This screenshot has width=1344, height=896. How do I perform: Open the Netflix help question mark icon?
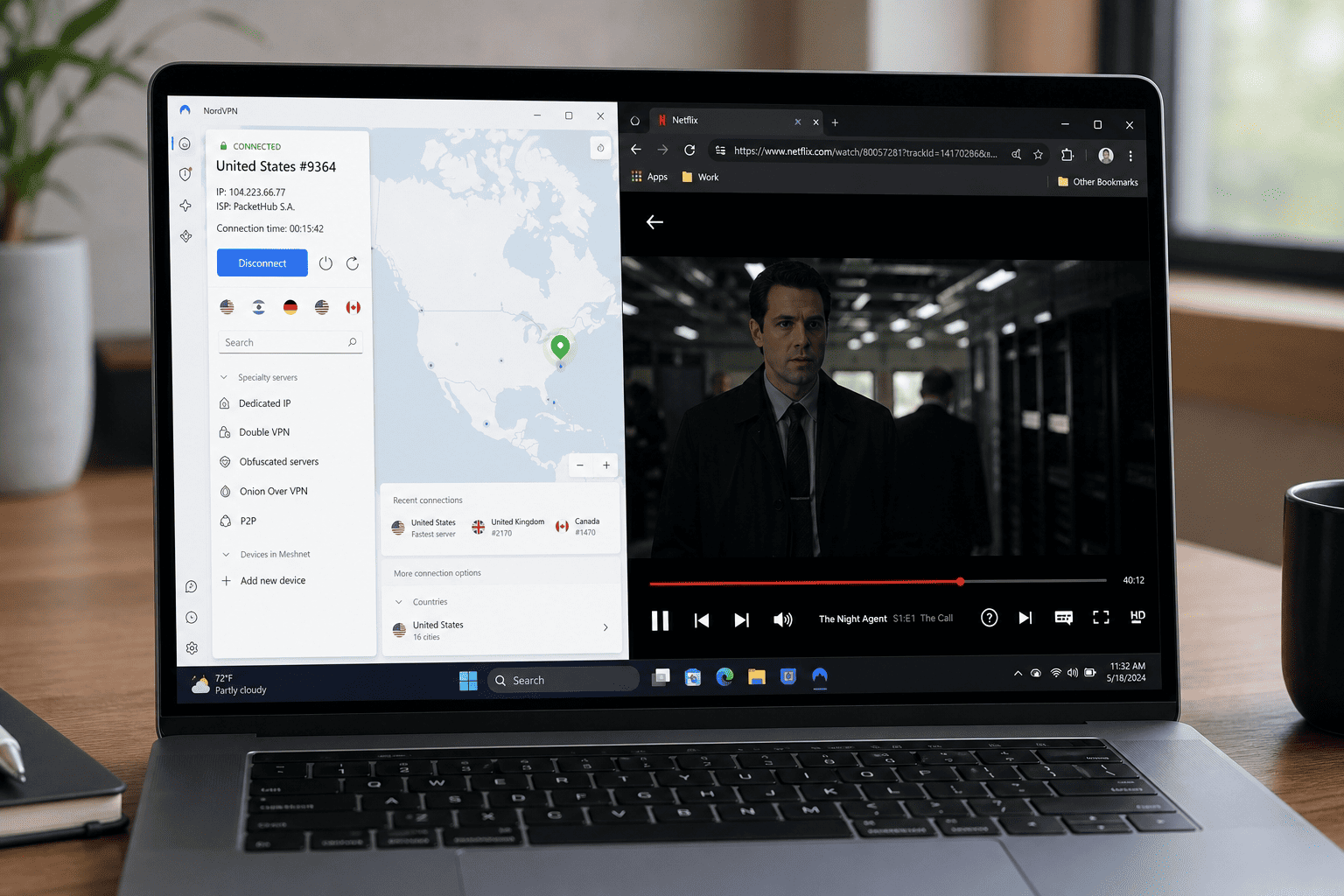(989, 618)
